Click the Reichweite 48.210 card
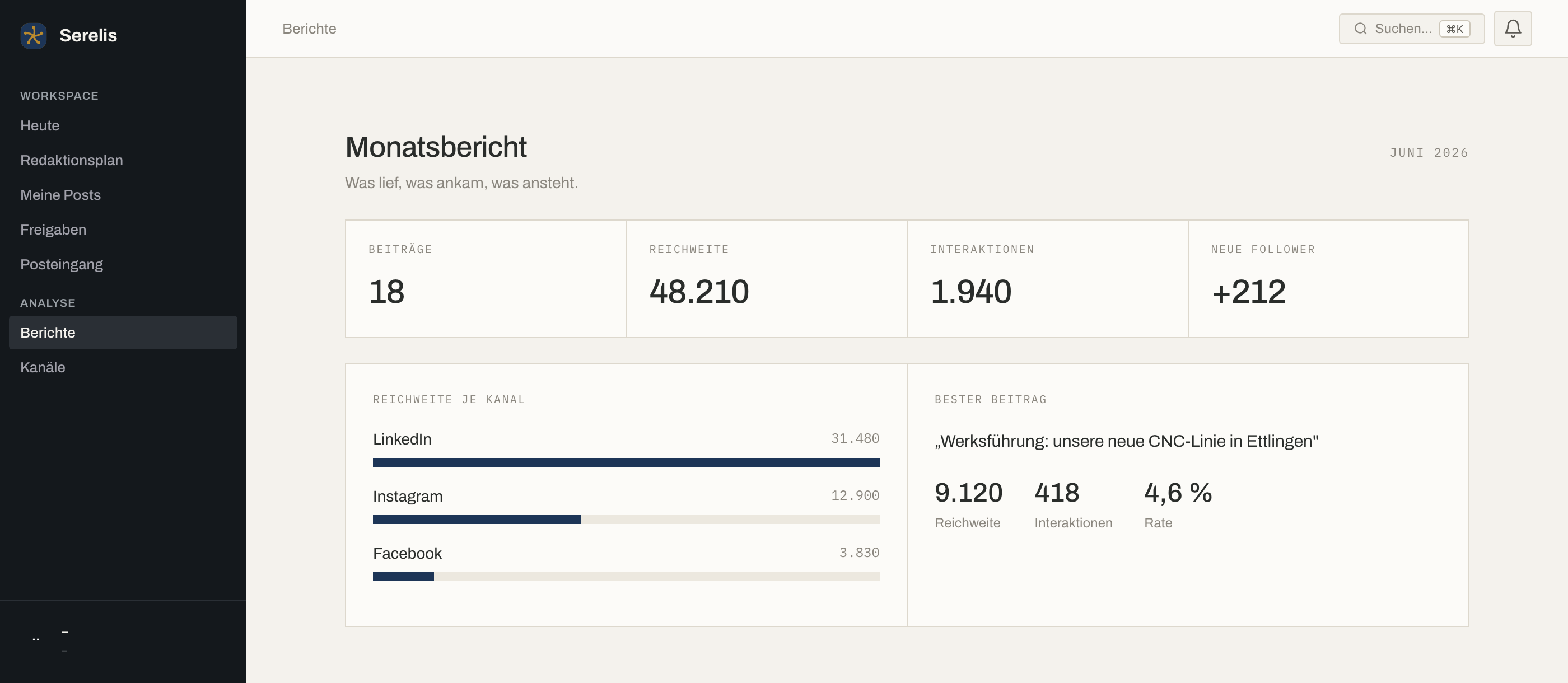Viewport: 1568px width, 683px height. [x=766, y=279]
